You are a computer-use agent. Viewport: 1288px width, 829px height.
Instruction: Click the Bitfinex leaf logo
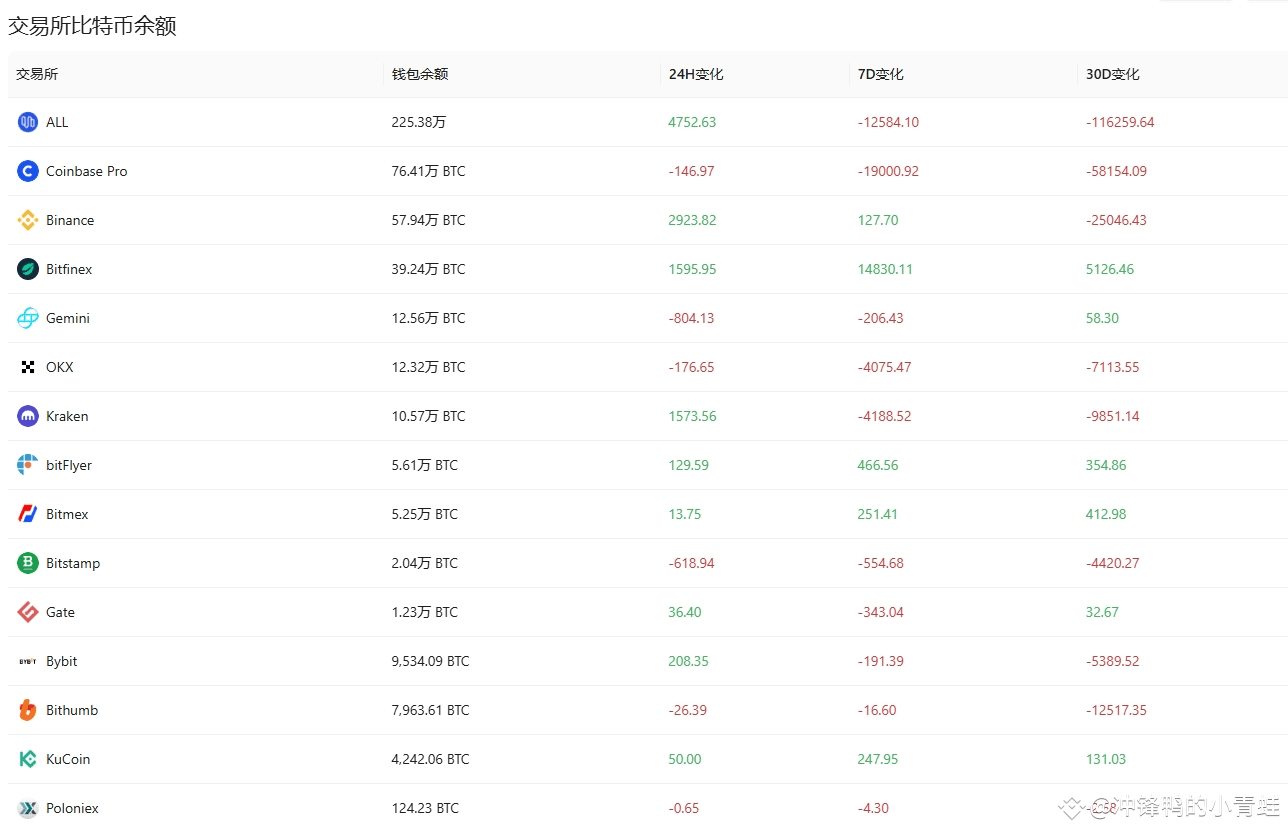(x=28, y=269)
